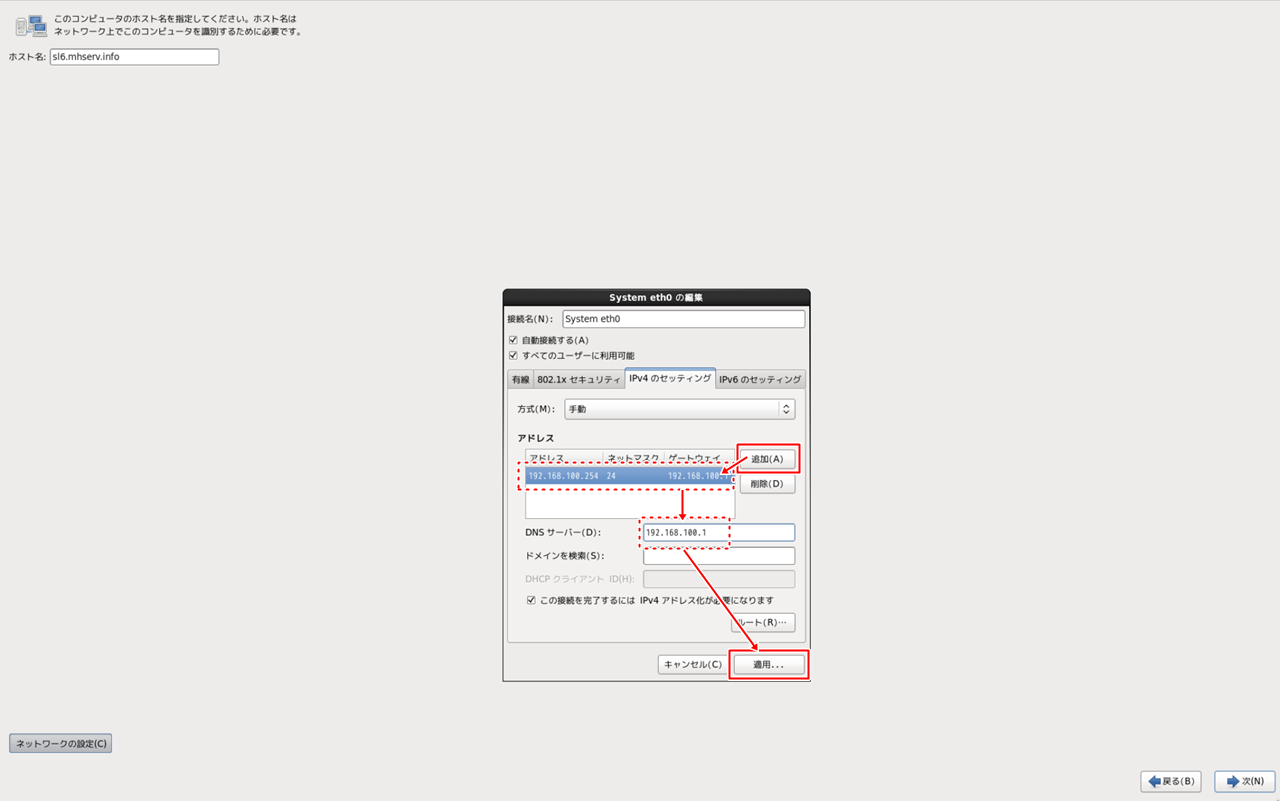
Task: Click the 接続名 connection name field
Action: pyautogui.click(x=682, y=319)
